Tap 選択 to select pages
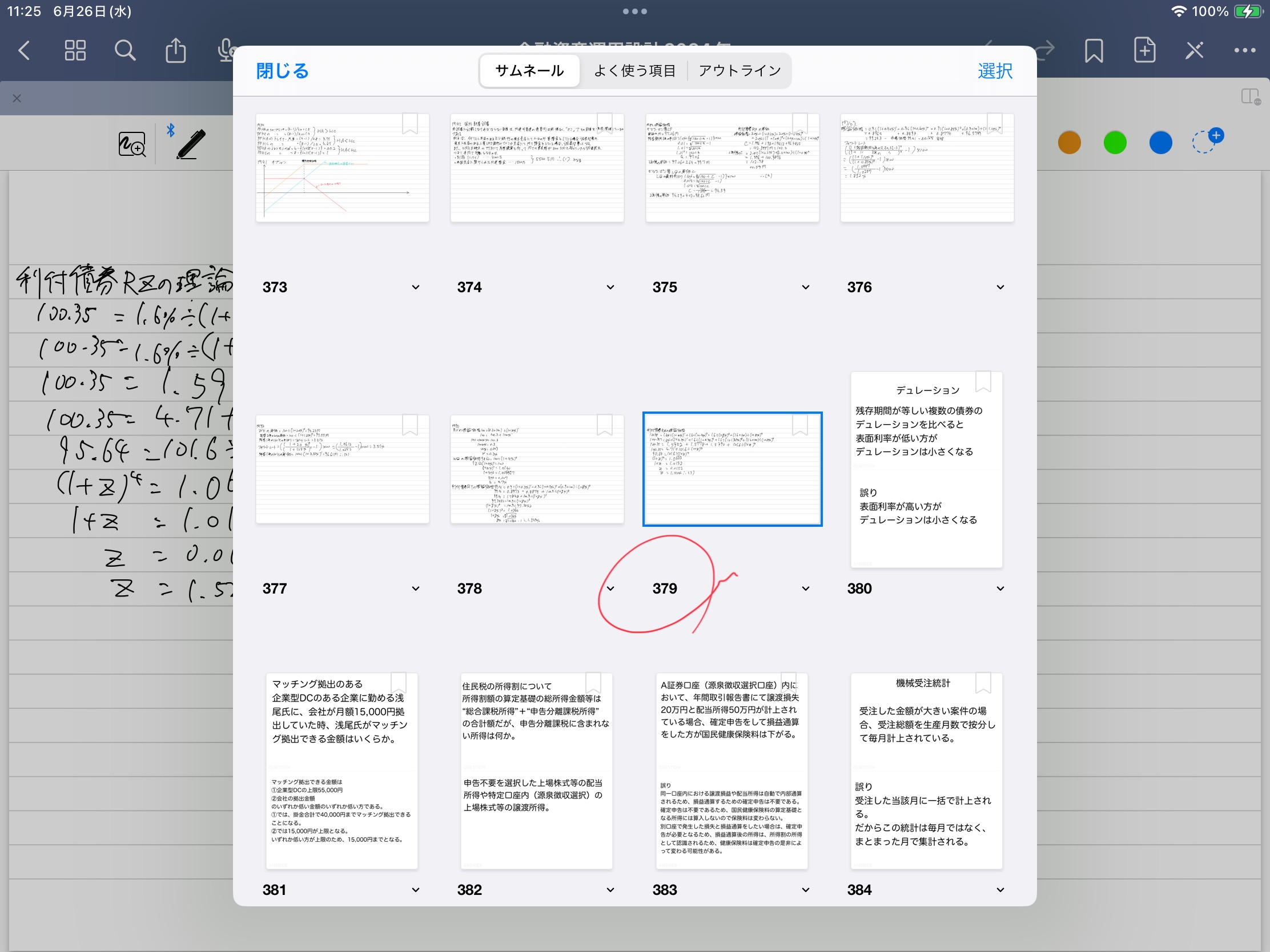 (995, 71)
